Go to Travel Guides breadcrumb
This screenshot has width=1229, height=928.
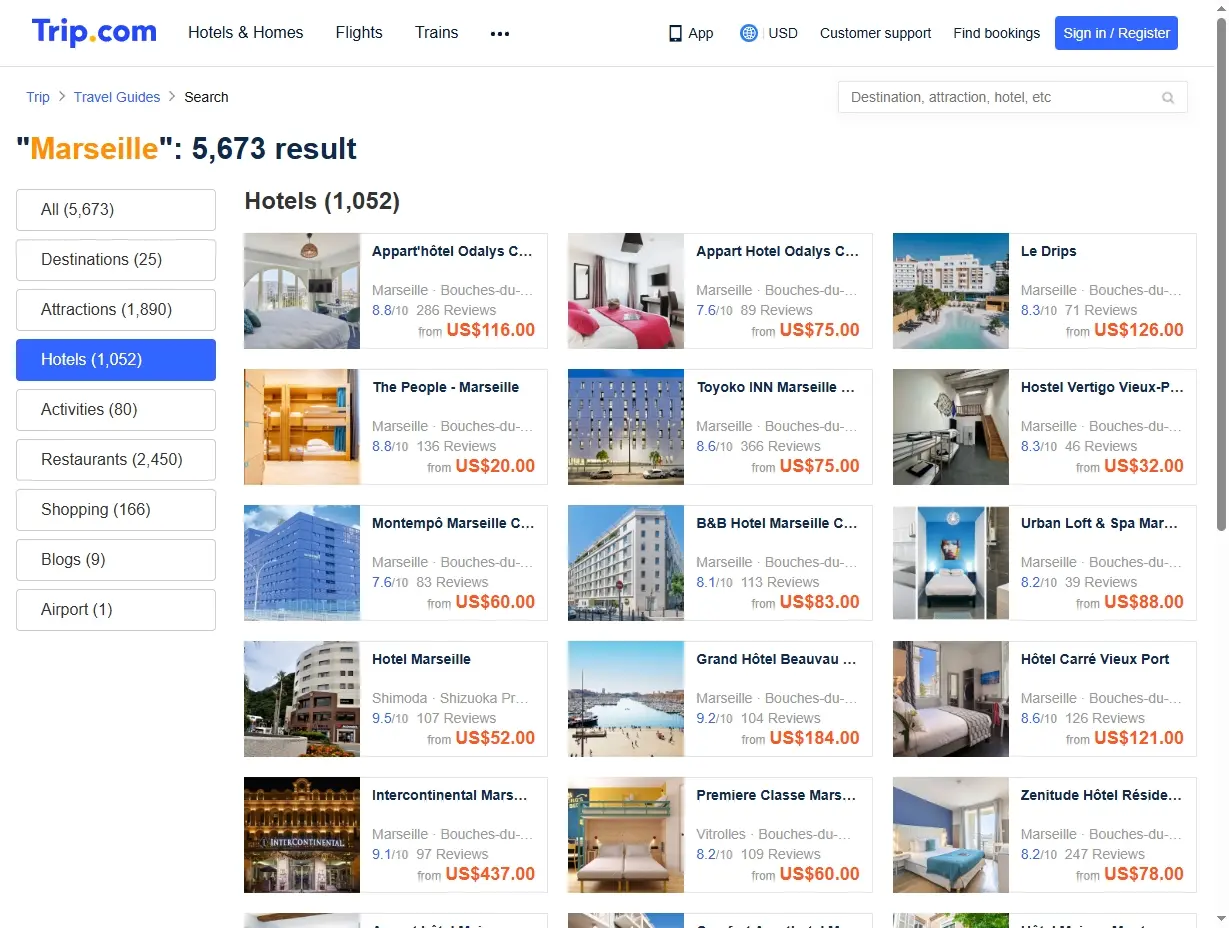(x=117, y=97)
